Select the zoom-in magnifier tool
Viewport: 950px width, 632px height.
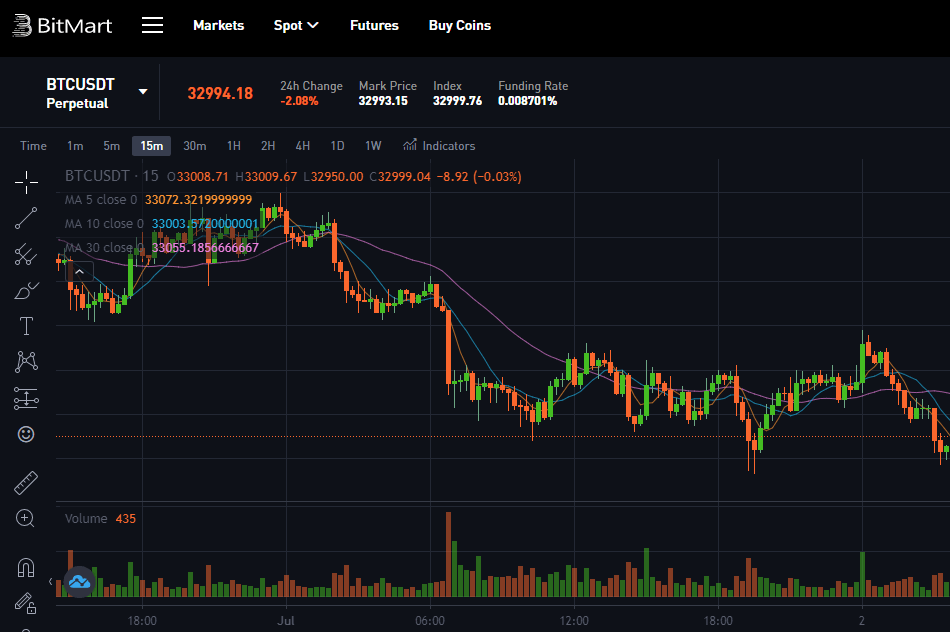tap(26, 518)
